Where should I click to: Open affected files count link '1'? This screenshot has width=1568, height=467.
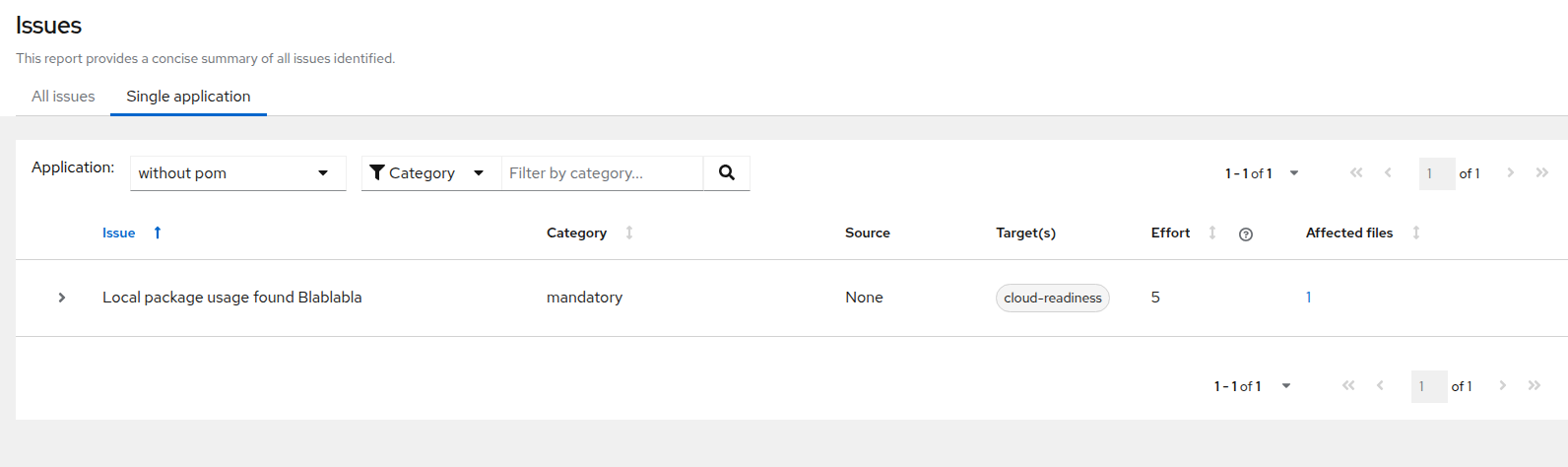tap(1308, 298)
